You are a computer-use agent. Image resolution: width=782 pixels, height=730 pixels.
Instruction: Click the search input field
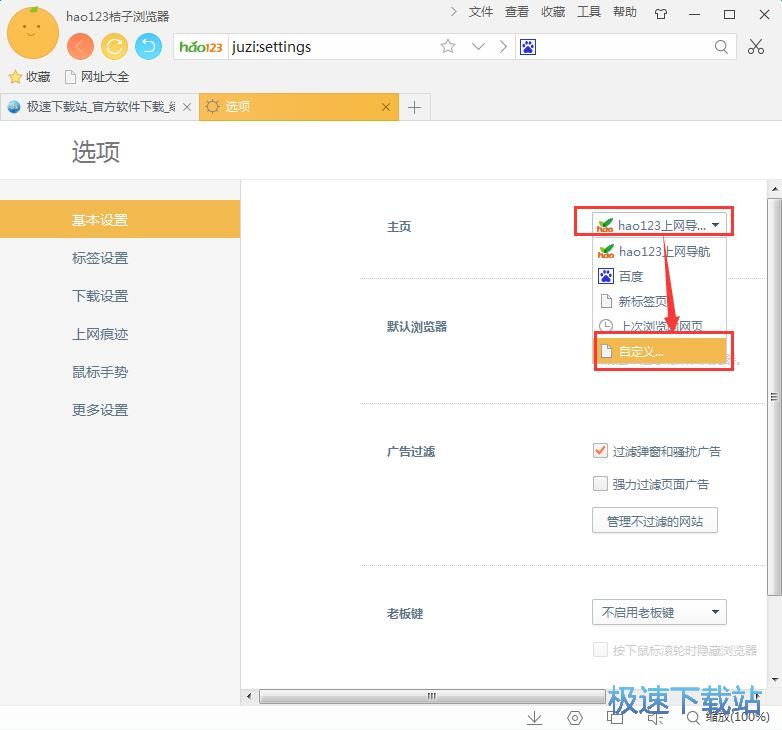click(x=623, y=47)
